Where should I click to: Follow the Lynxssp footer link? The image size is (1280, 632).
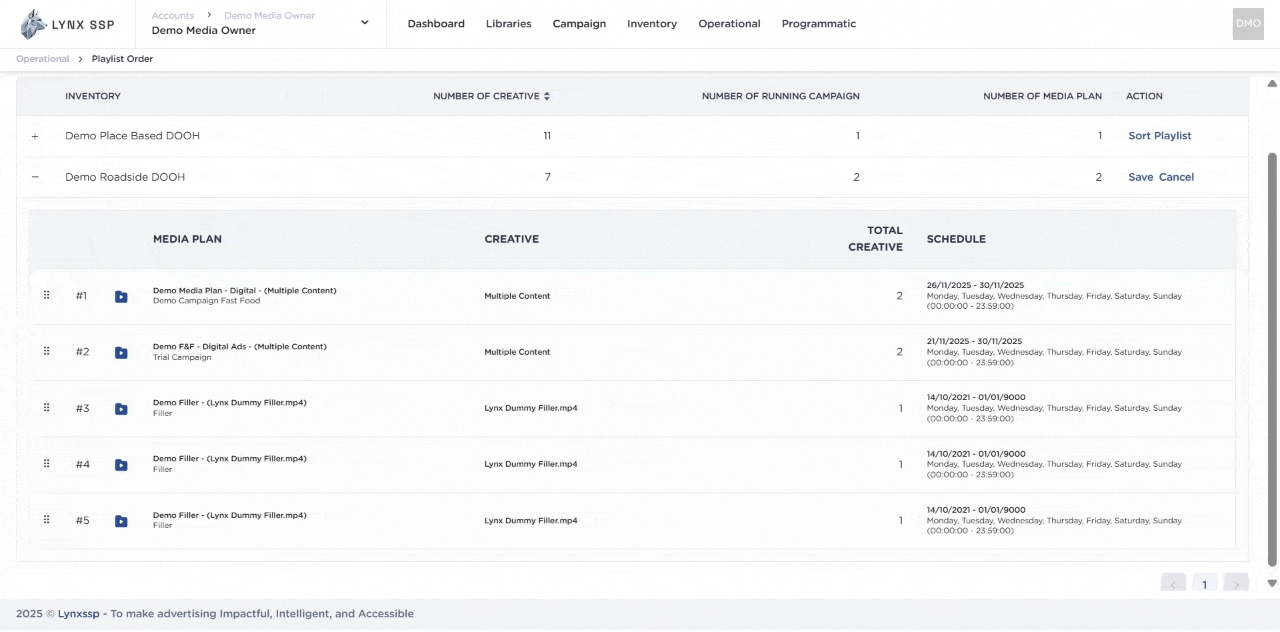coord(79,614)
